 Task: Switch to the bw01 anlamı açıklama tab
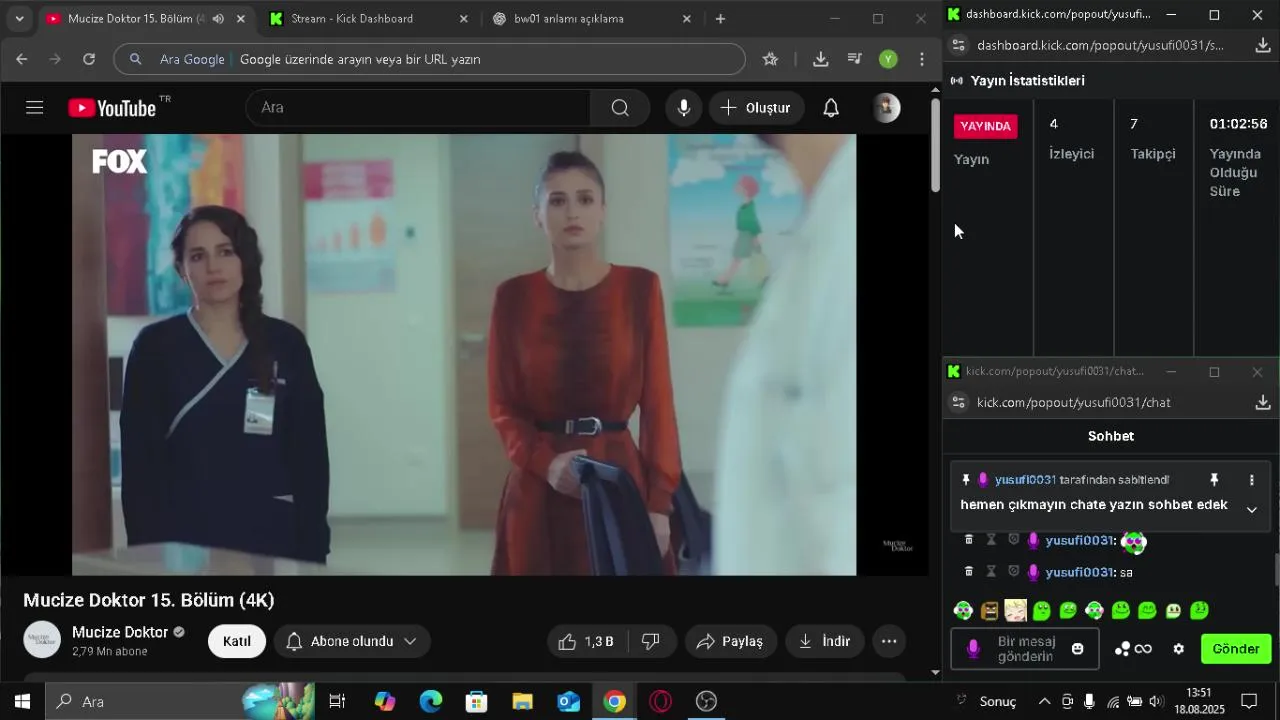click(x=569, y=19)
